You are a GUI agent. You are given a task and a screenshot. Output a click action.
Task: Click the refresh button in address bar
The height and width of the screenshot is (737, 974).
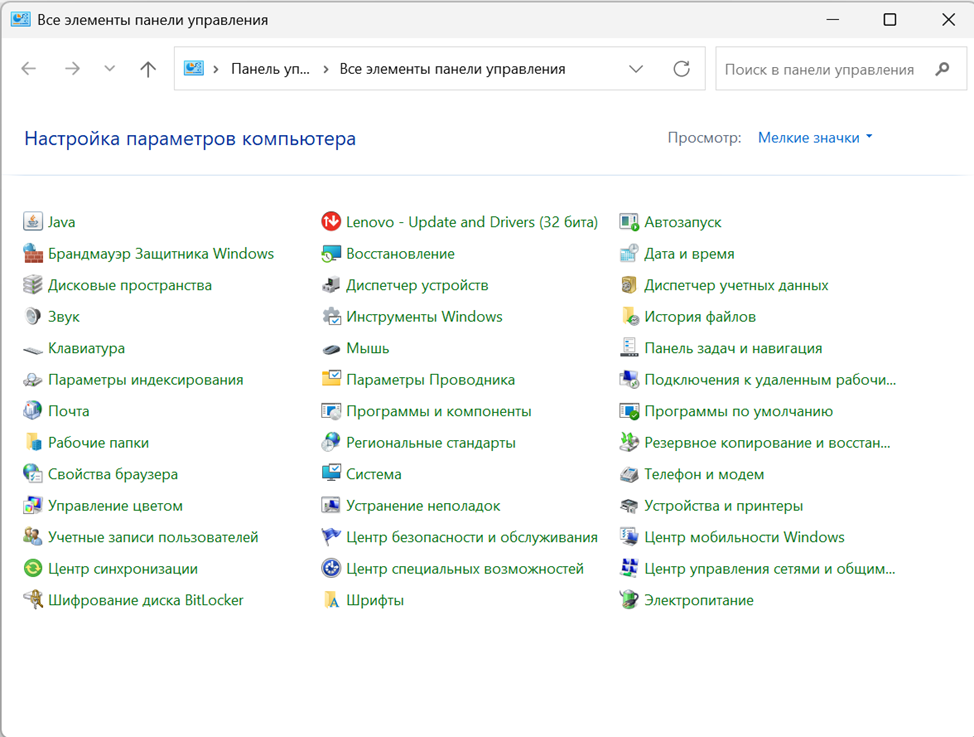[681, 69]
